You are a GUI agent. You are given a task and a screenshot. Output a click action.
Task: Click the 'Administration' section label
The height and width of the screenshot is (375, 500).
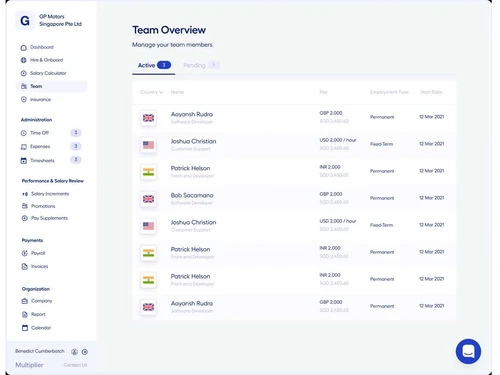click(36, 120)
